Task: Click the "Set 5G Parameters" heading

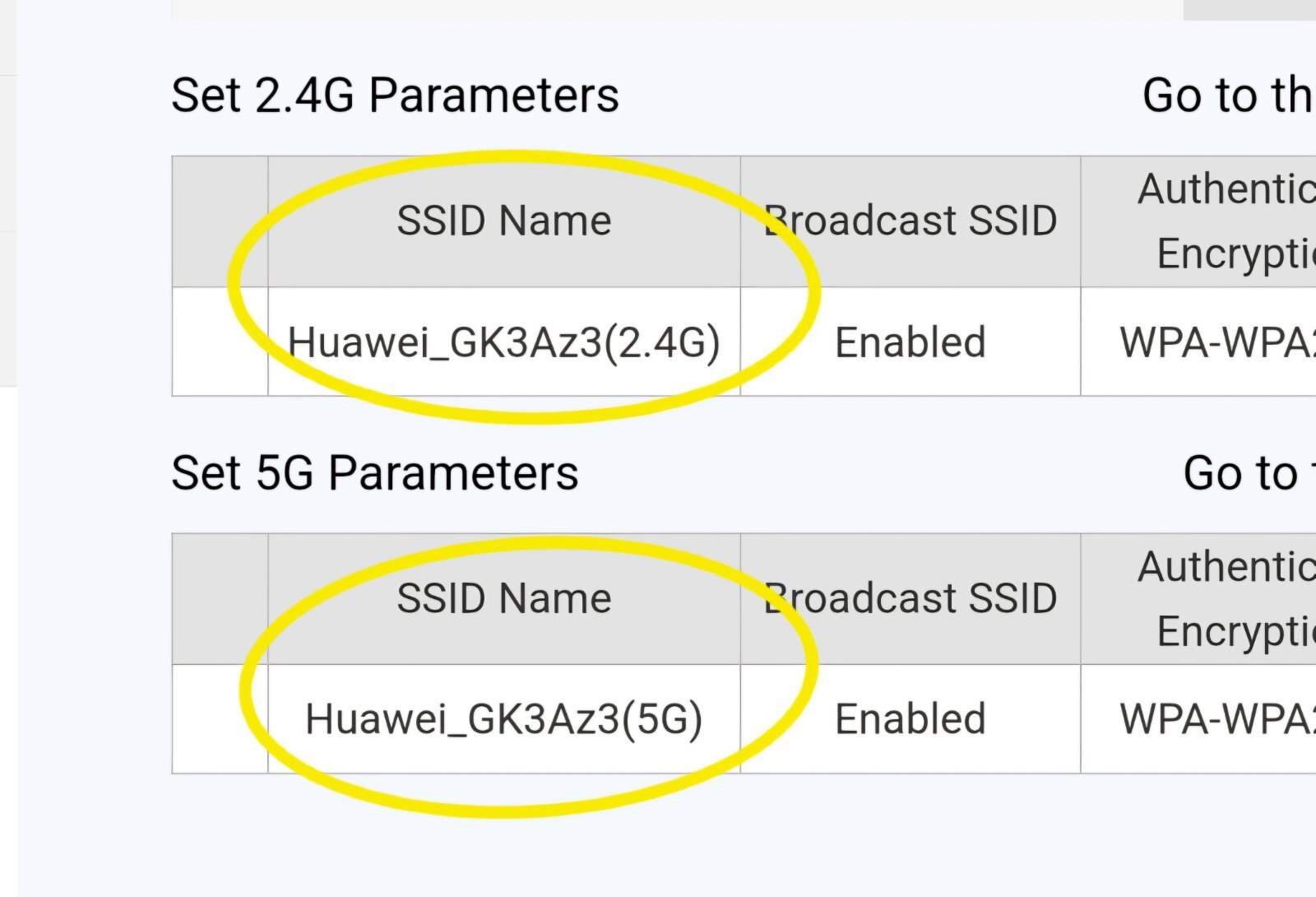Action: click(375, 473)
